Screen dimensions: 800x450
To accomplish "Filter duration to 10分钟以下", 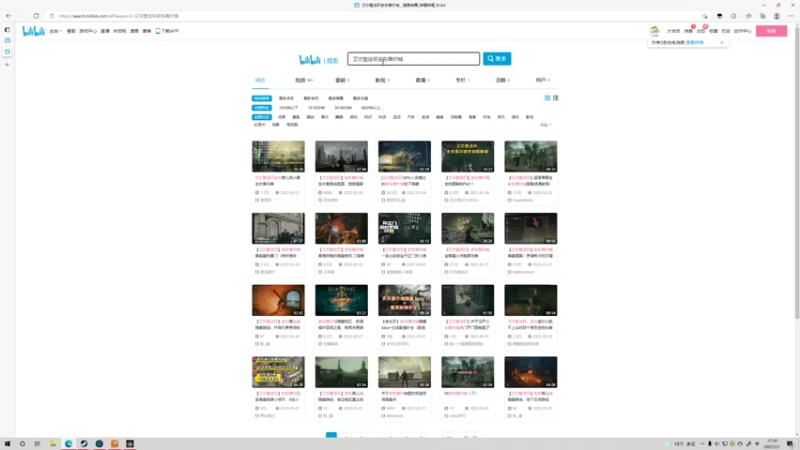I will [x=288, y=108].
